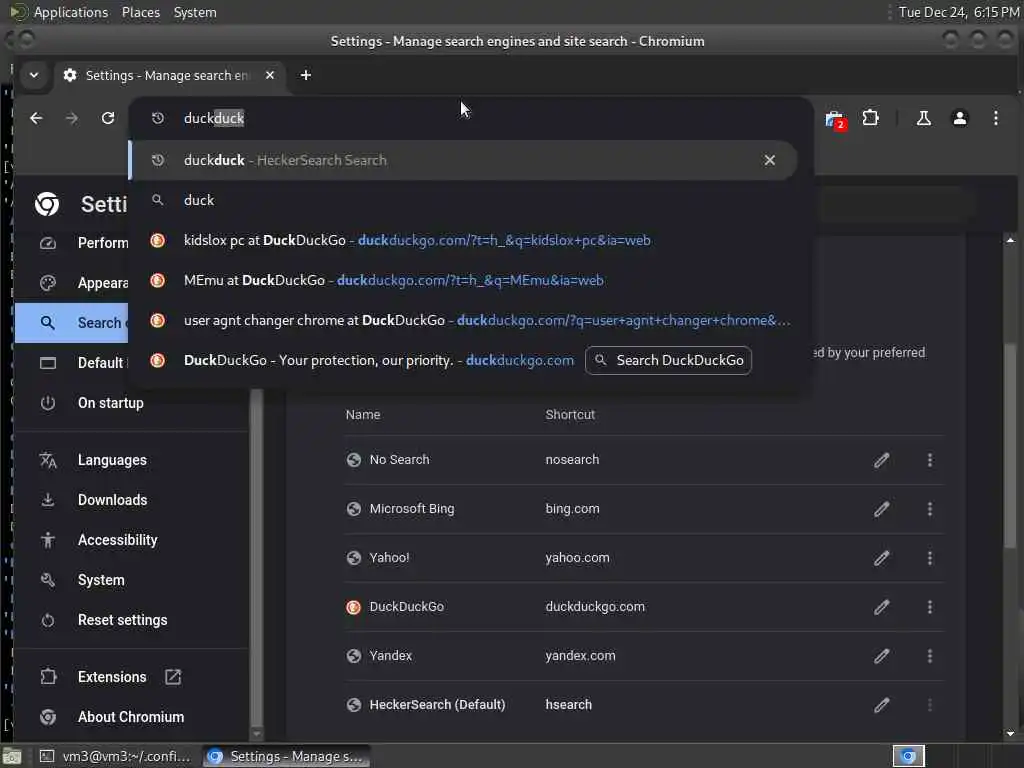Viewport: 1024px width, 768px height.
Task: Open more actions for Yandex
Action: pos(930,656)
